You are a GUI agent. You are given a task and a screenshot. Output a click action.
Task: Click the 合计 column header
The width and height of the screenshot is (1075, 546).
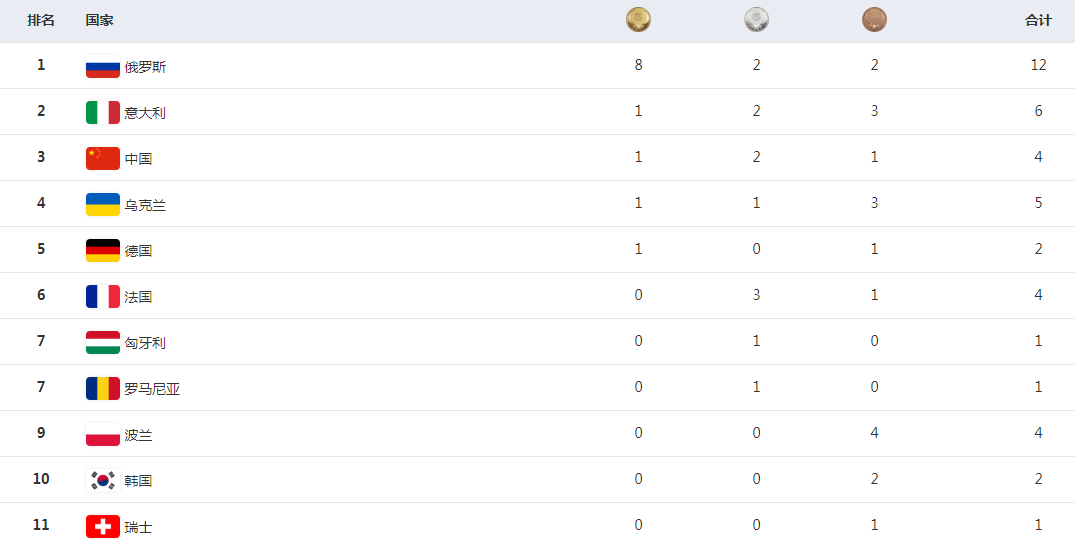point(1038,21)
